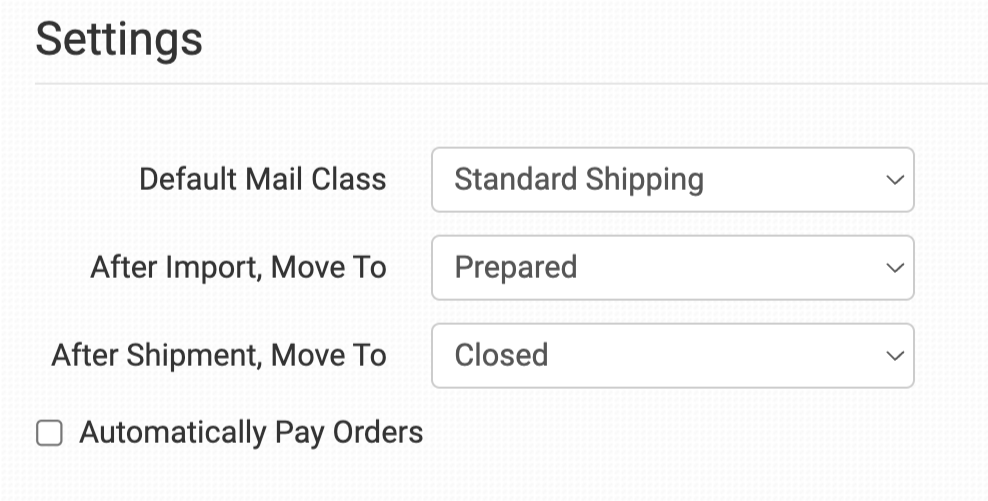Click the After Import, Move To label
The image size is (988, 501).
point(238,268)
